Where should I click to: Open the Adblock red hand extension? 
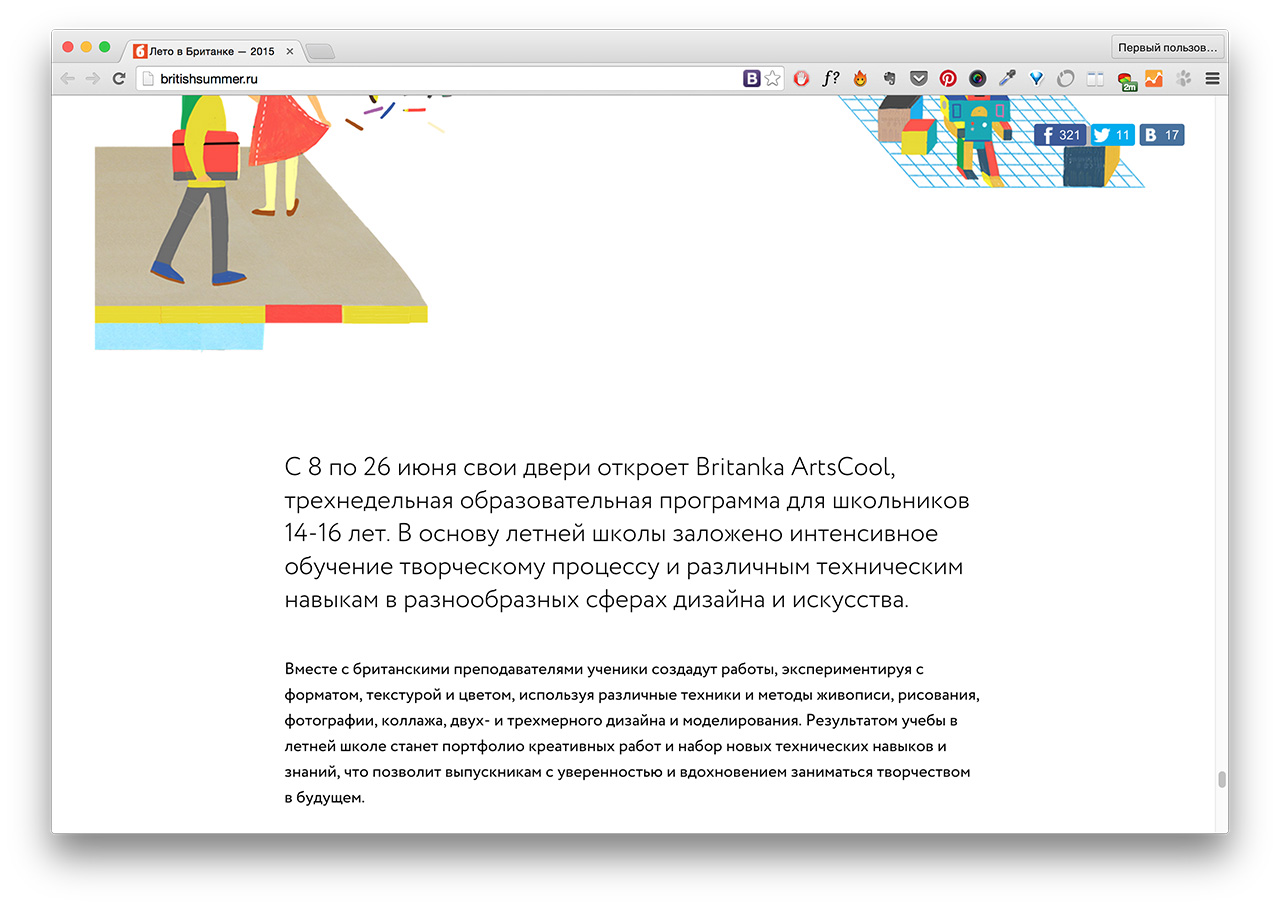[801, 78]
